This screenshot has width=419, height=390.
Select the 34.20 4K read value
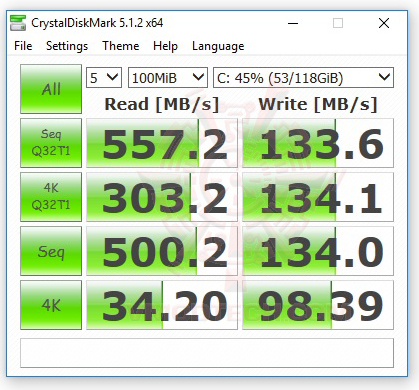click(x=162, y=305)
